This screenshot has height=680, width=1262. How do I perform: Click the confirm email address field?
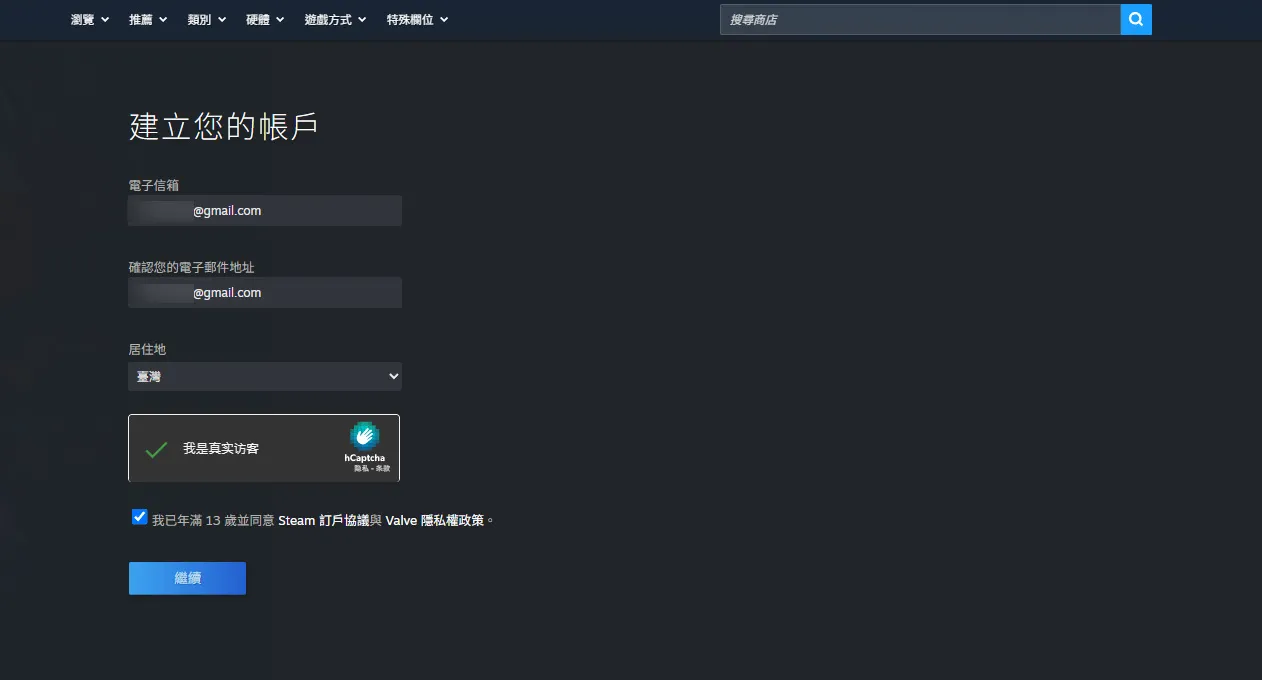(265, 293)
